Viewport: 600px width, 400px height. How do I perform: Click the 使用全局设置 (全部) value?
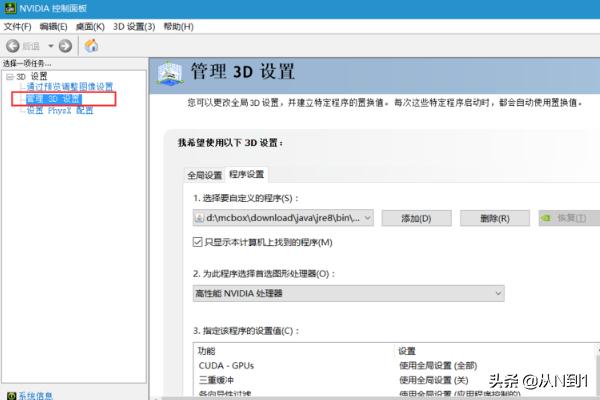click(x=438, y=366)
